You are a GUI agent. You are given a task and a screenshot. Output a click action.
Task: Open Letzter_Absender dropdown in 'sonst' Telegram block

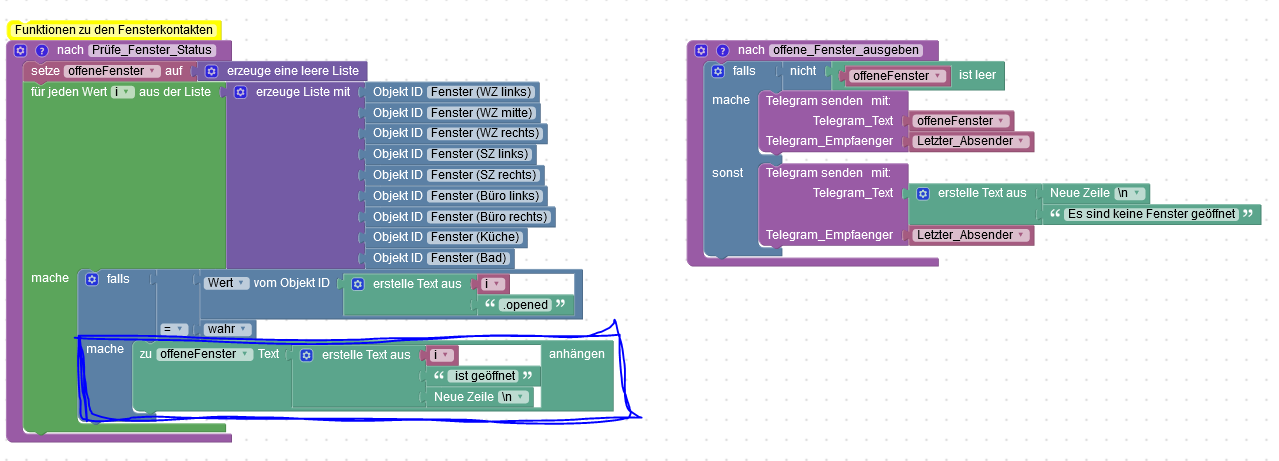[x=971, y=235]
